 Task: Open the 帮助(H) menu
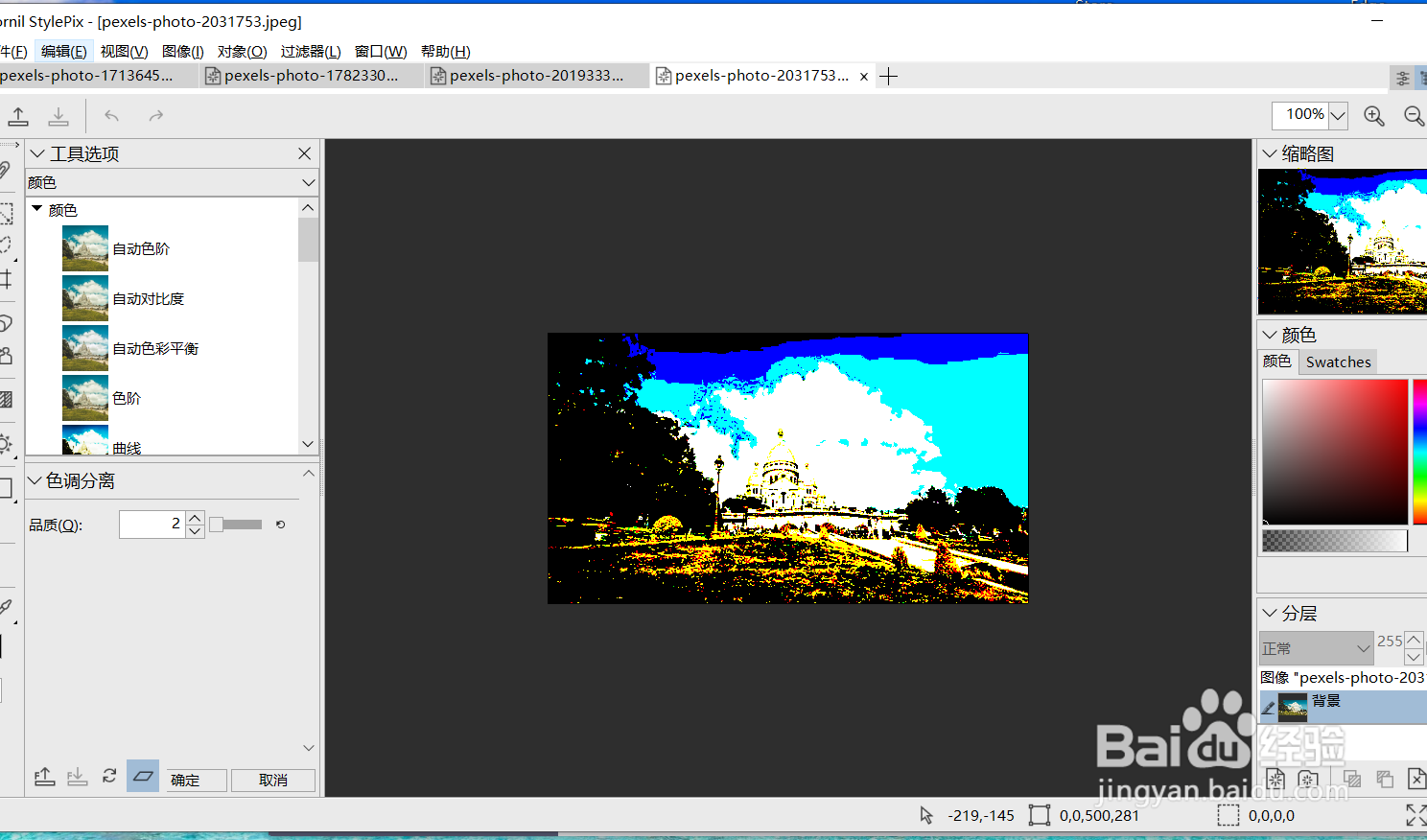click(446, 51)
